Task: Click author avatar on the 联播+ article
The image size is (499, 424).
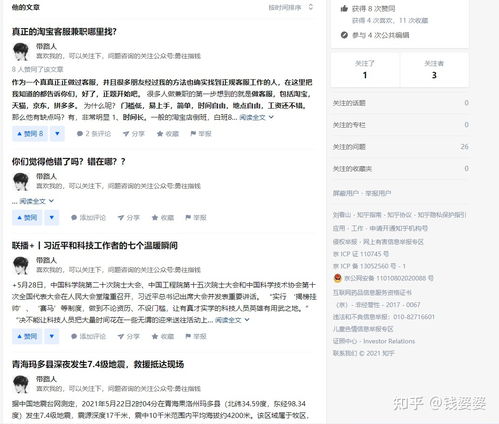Action: [x=21, y=266]
